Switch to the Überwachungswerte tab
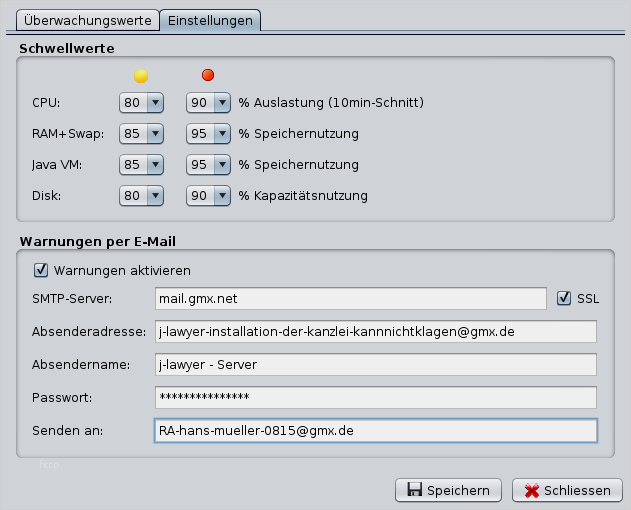631x510 pixels. (x=87, y=20)
